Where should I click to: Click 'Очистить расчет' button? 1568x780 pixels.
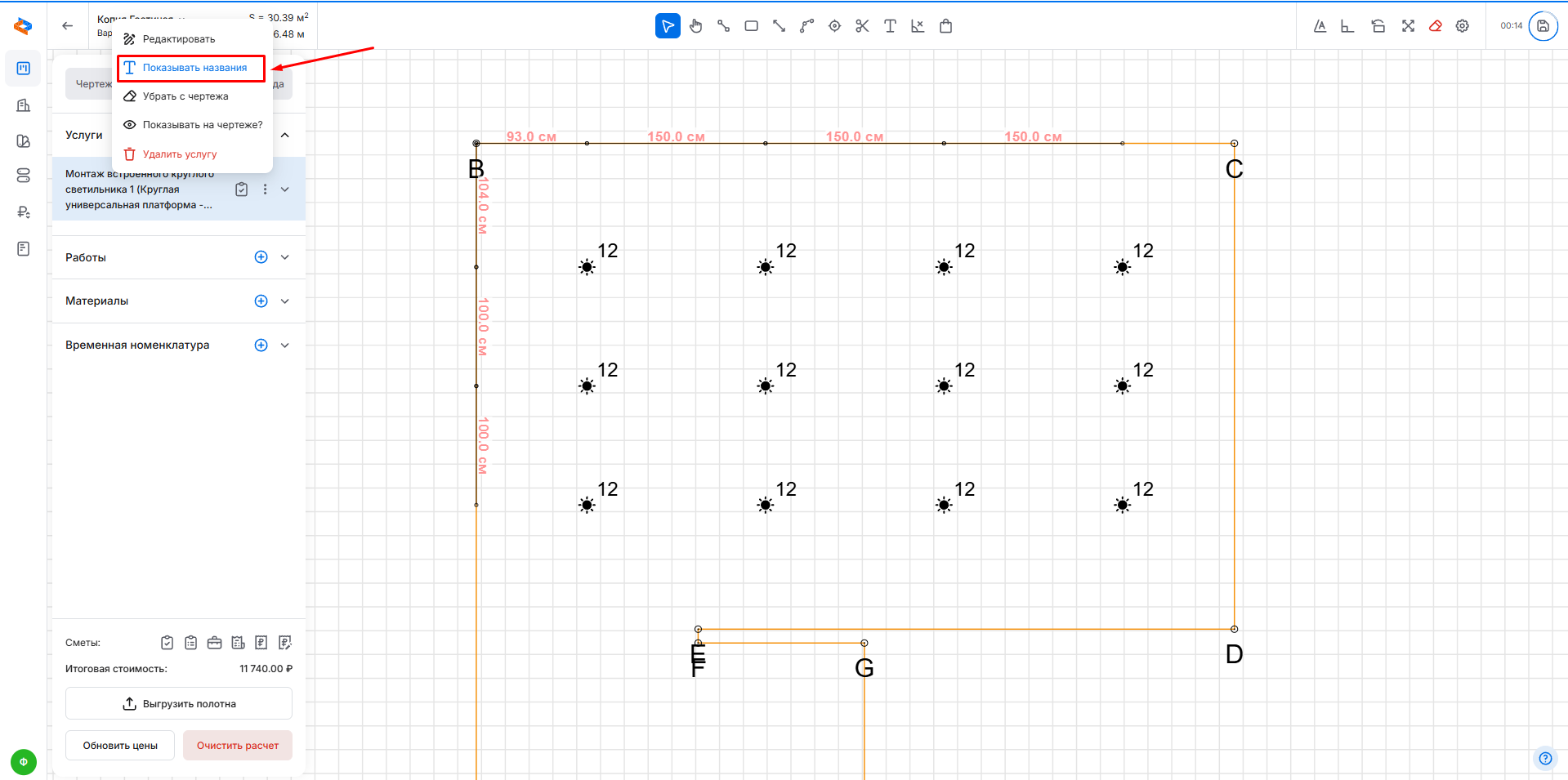[x=238, y=746]
